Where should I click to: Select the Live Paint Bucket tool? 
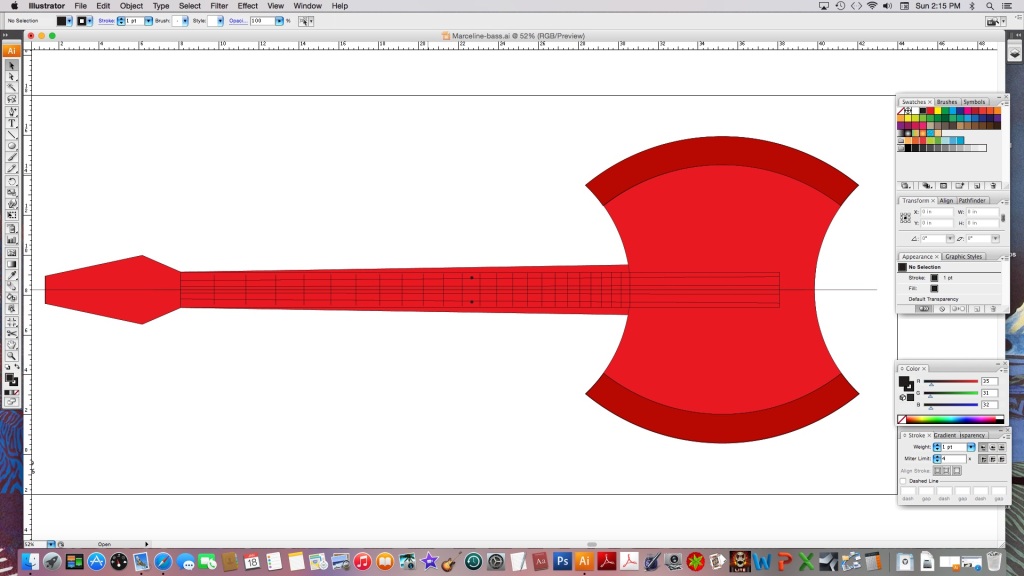pyautogui.click(x=12, y=298)
